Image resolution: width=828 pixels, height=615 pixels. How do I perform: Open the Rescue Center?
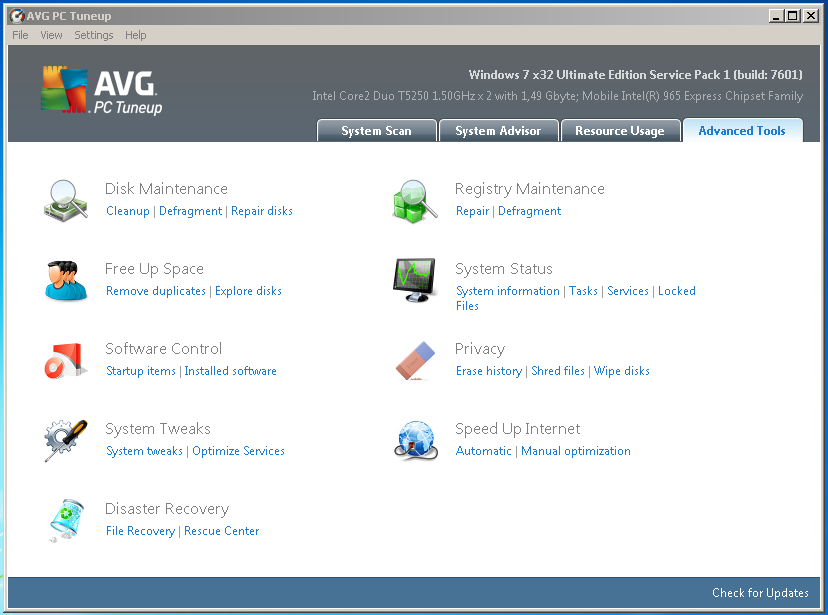pyautogui.click(x=221, y=531)
